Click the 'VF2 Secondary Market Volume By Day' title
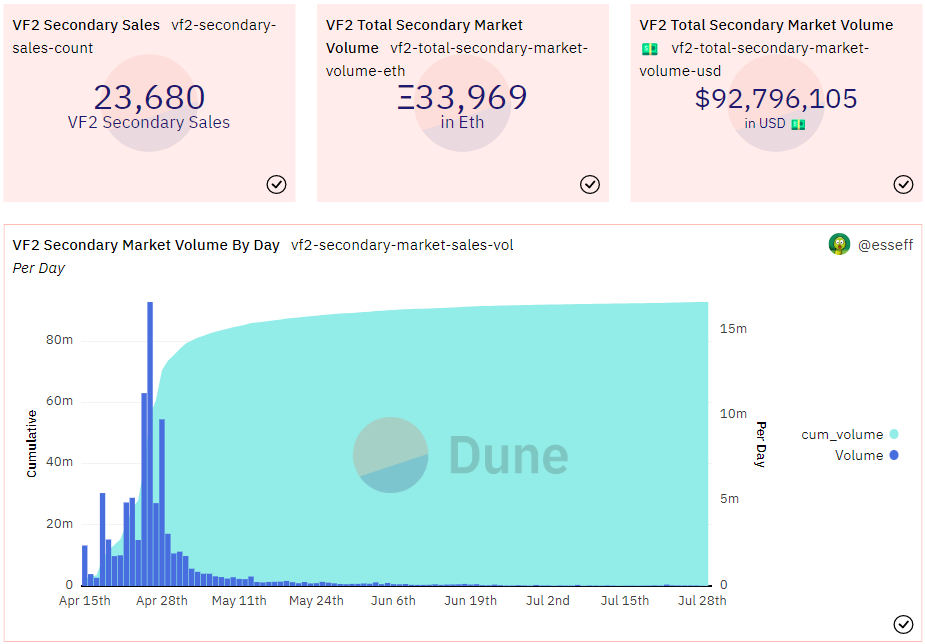The height and width of the screenshot is (644, 925). tap(144, 244)
